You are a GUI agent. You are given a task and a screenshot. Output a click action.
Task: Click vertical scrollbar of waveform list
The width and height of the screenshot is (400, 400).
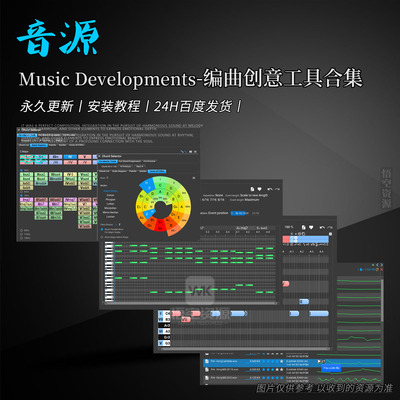[382, 300]
